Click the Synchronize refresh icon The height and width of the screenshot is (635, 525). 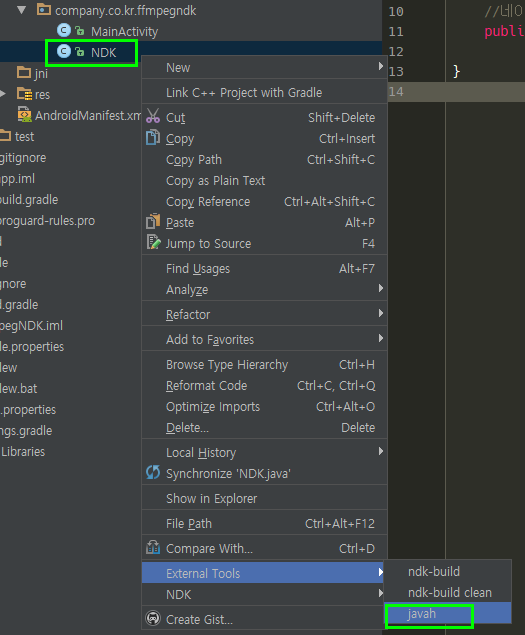[x=153, y=472]
